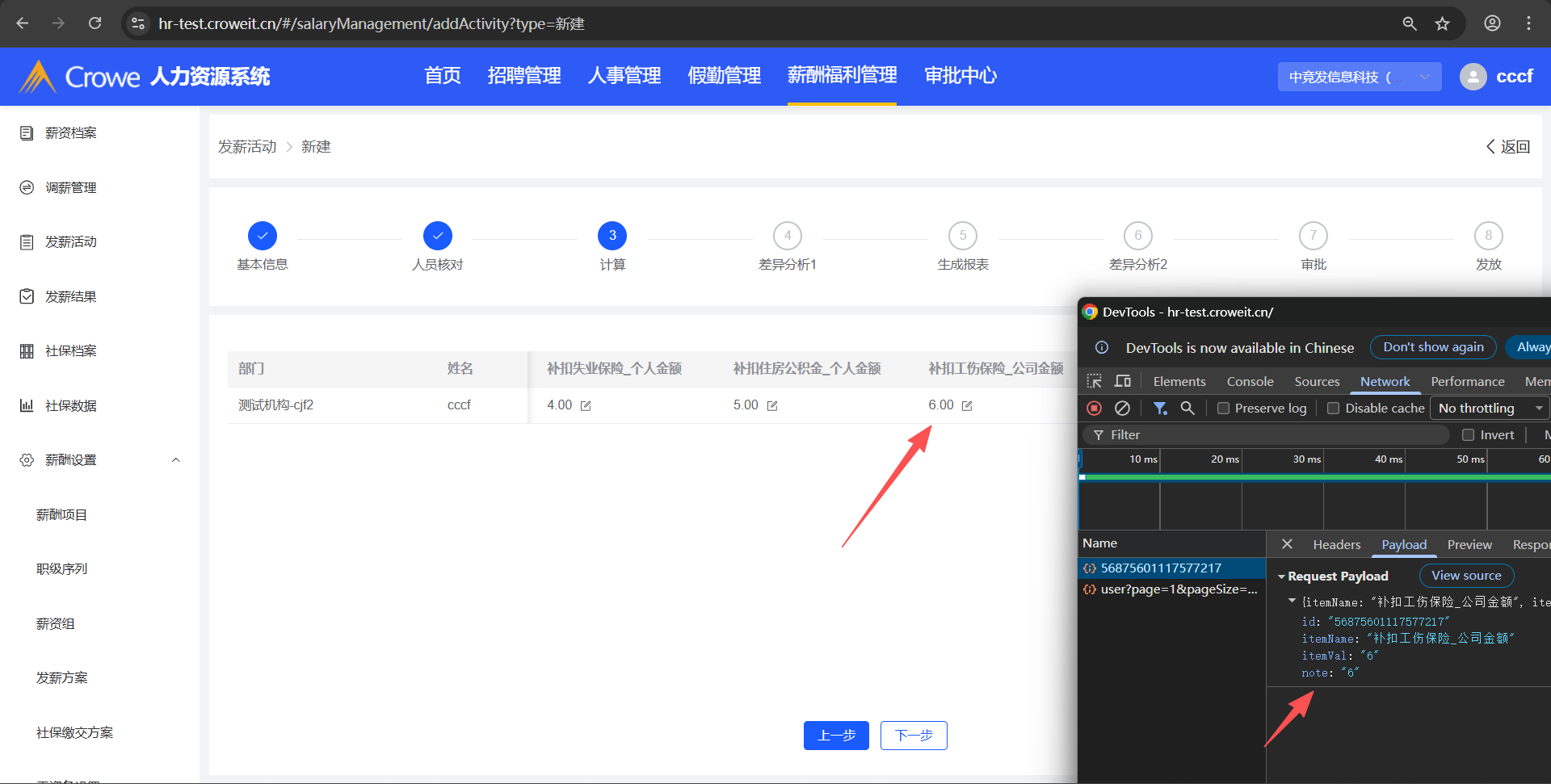The height and width of the screenshot is (784, 1551).
Task: Click the edit icon next to 6.00
Action: tap(967, 406)
